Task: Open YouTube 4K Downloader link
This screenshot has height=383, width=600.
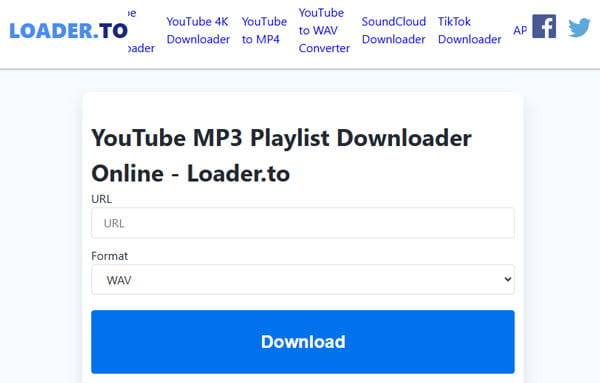Action: point(198,31)
